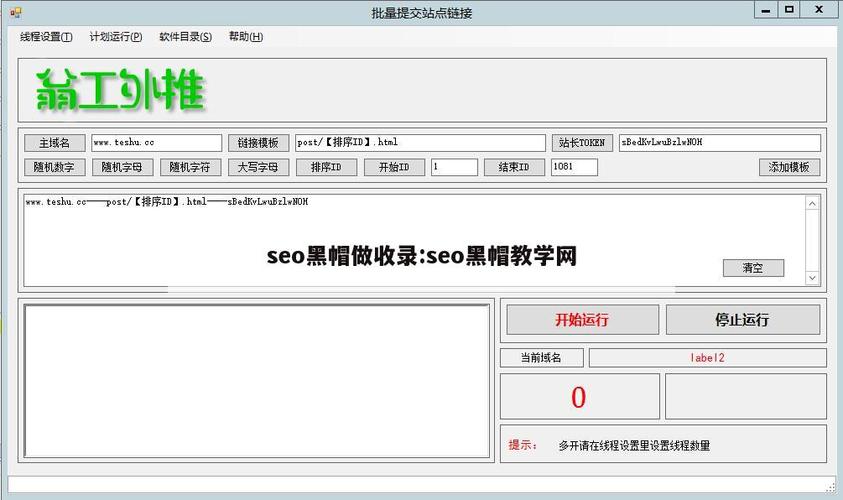Start the run with 开始运行

click(582, 320)
